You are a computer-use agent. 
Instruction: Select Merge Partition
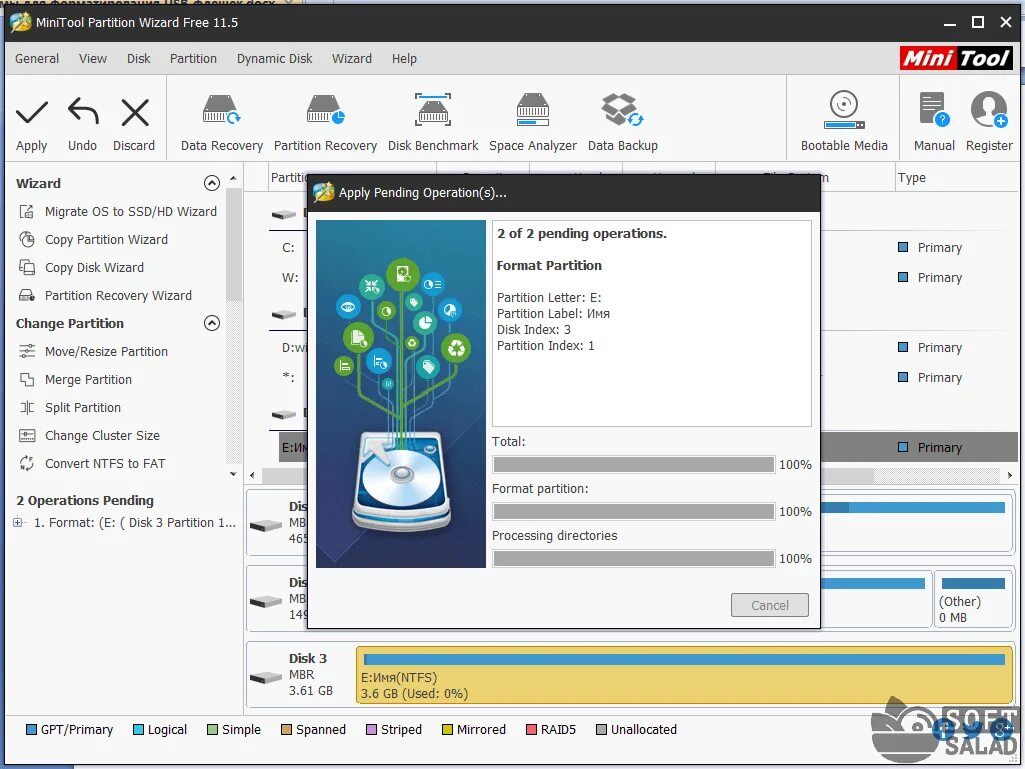75,379
